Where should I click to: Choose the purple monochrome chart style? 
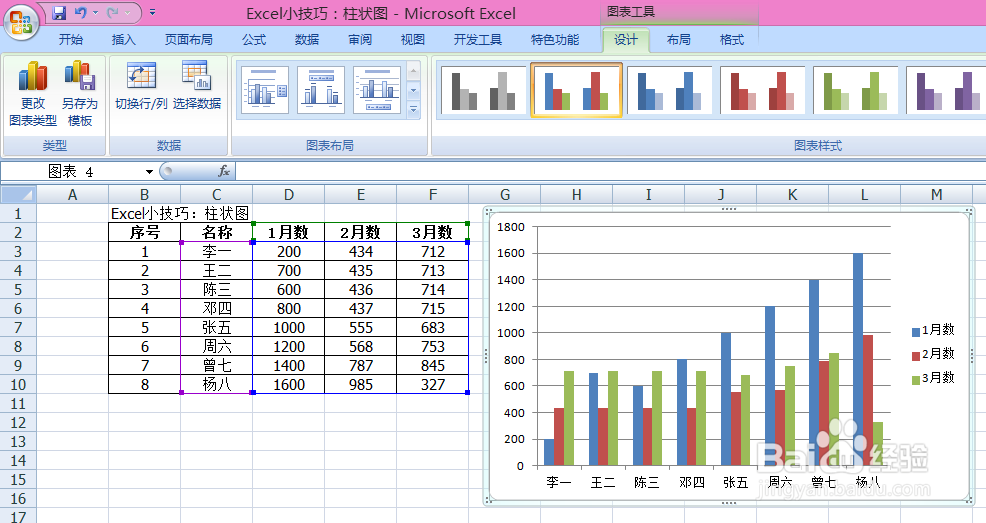click(946, 90)
